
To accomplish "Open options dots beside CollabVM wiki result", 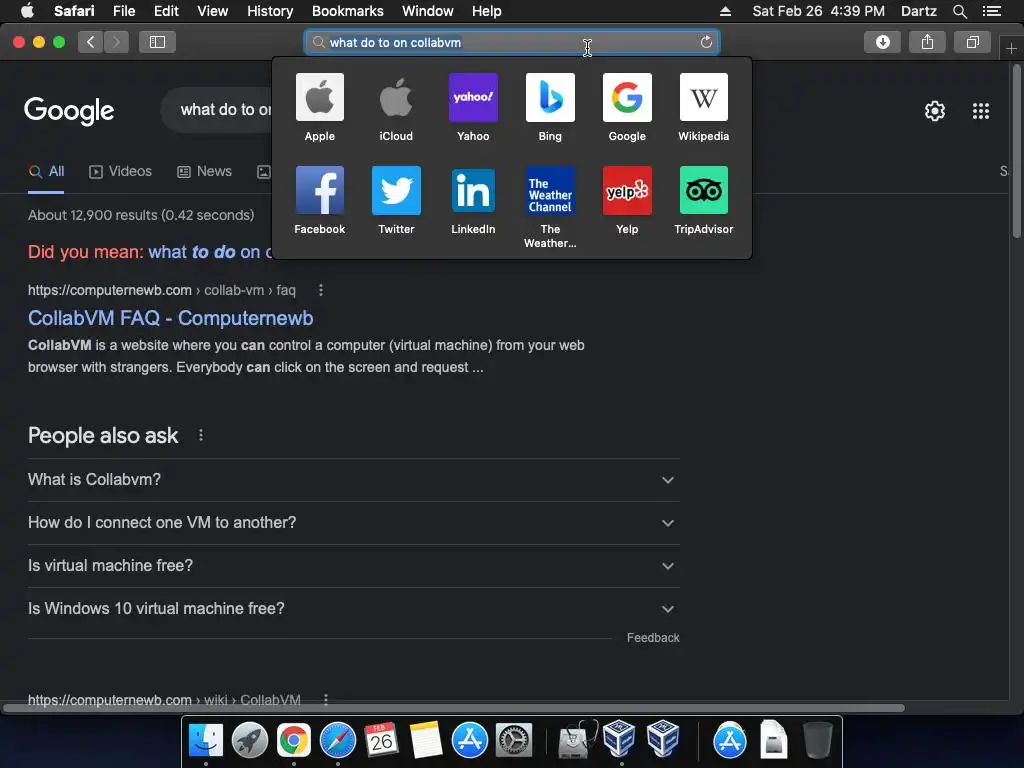I will [325, 699].
